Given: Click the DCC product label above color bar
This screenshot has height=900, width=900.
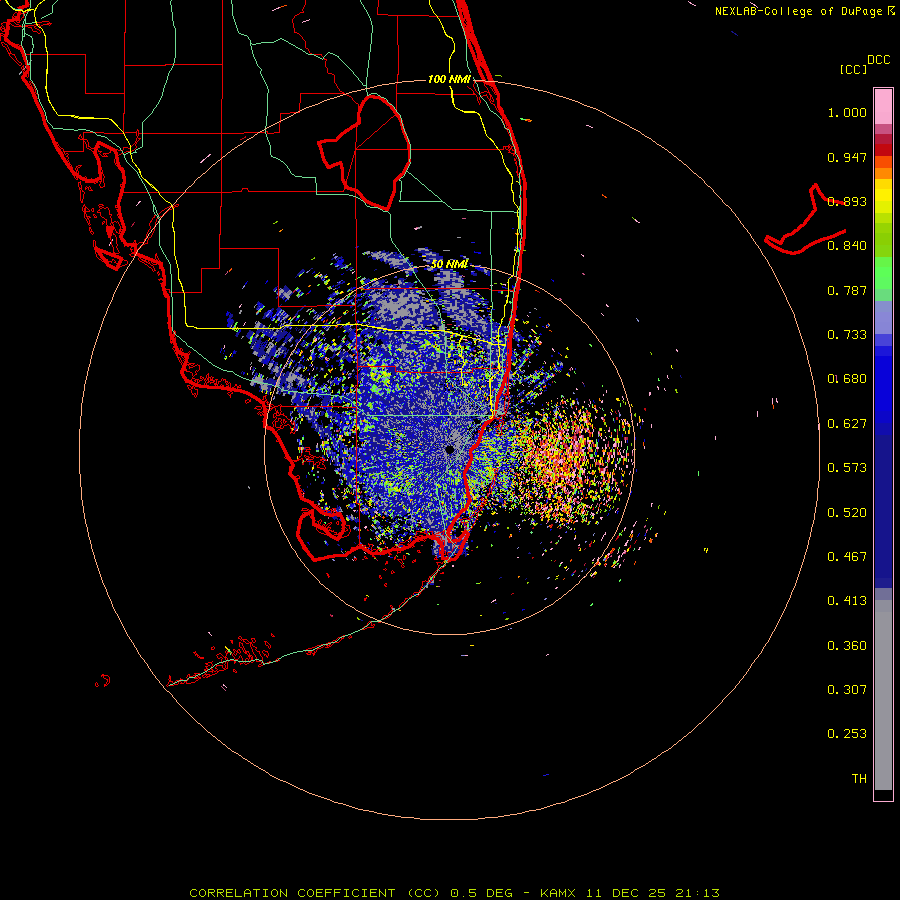Looking at the screenshot, I should pos(878,60).
